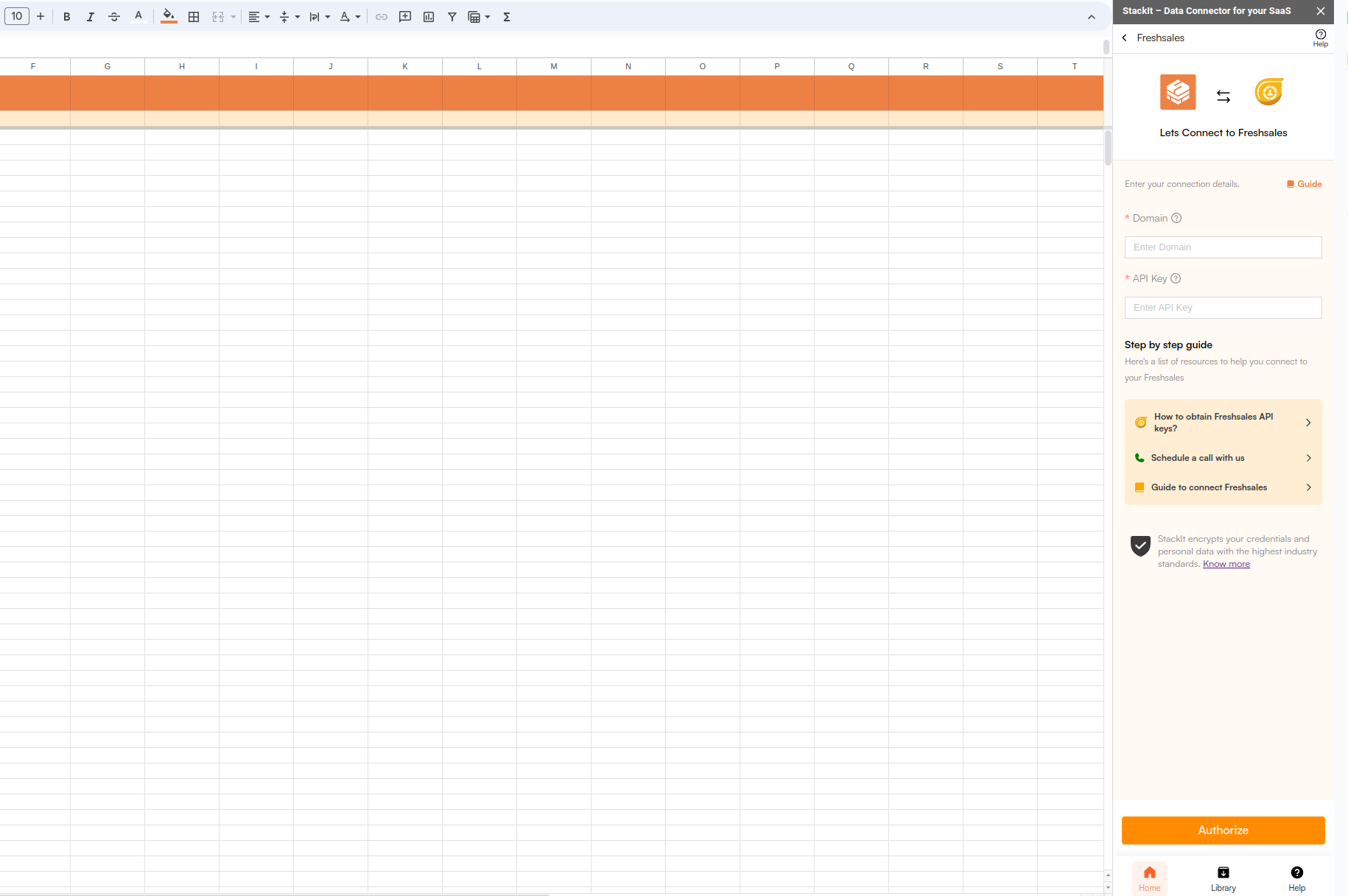Focus the Enter API Key field
Viewport: 1348px width, 896px height.
tap(1223, 308)
